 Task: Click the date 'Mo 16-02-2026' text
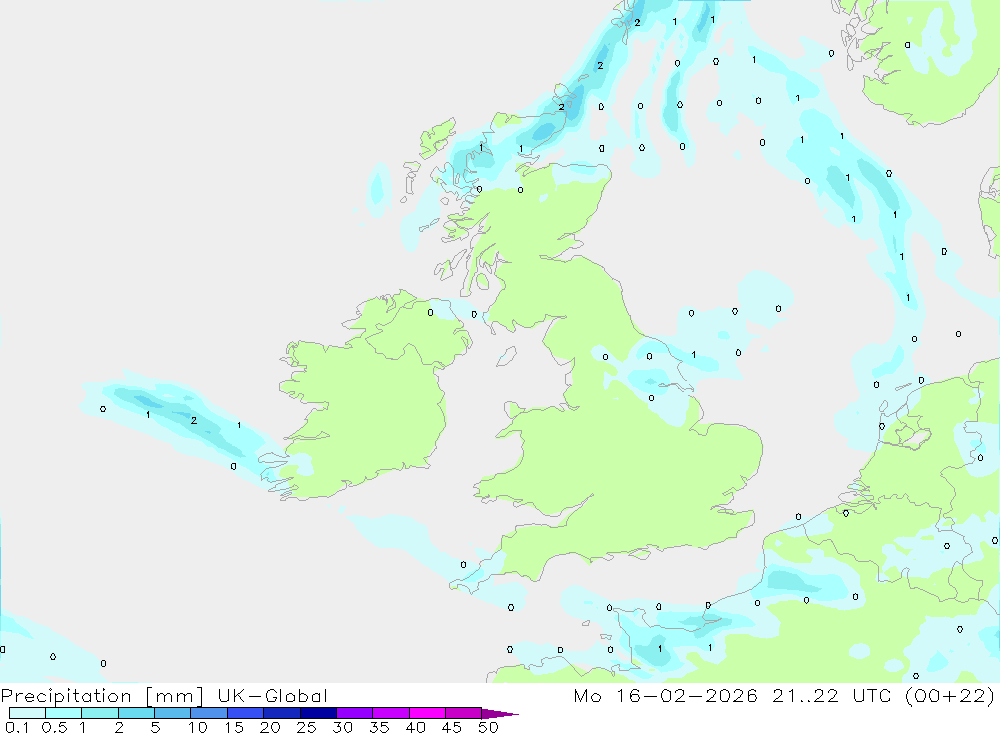point(666,696)
